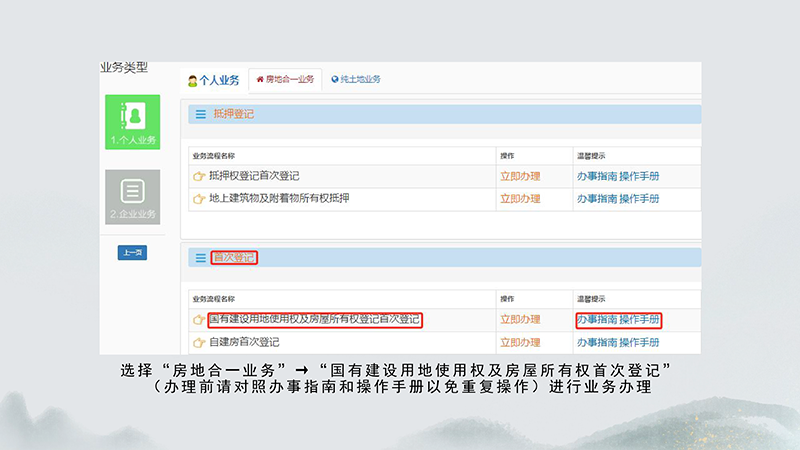Click the house icon on 房地合一业务 tab

[261, 79]
